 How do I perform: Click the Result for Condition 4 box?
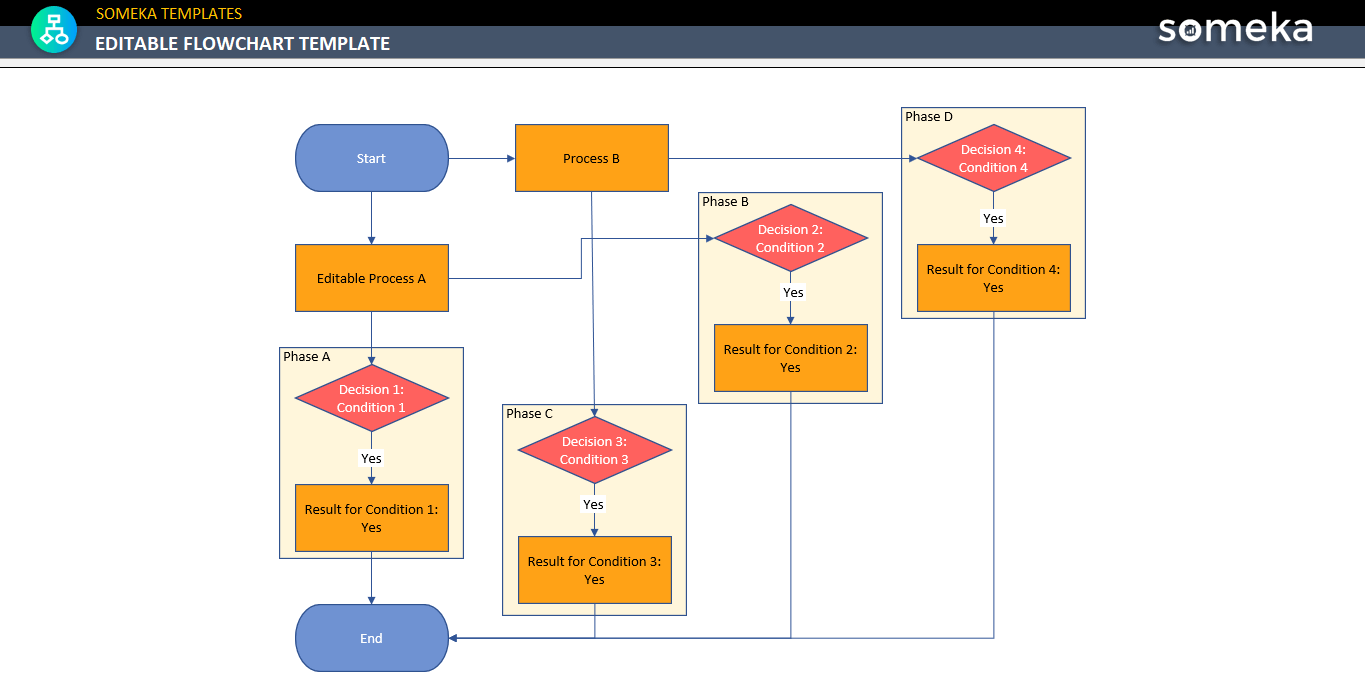pyautogui.click(x=994, y=278)
